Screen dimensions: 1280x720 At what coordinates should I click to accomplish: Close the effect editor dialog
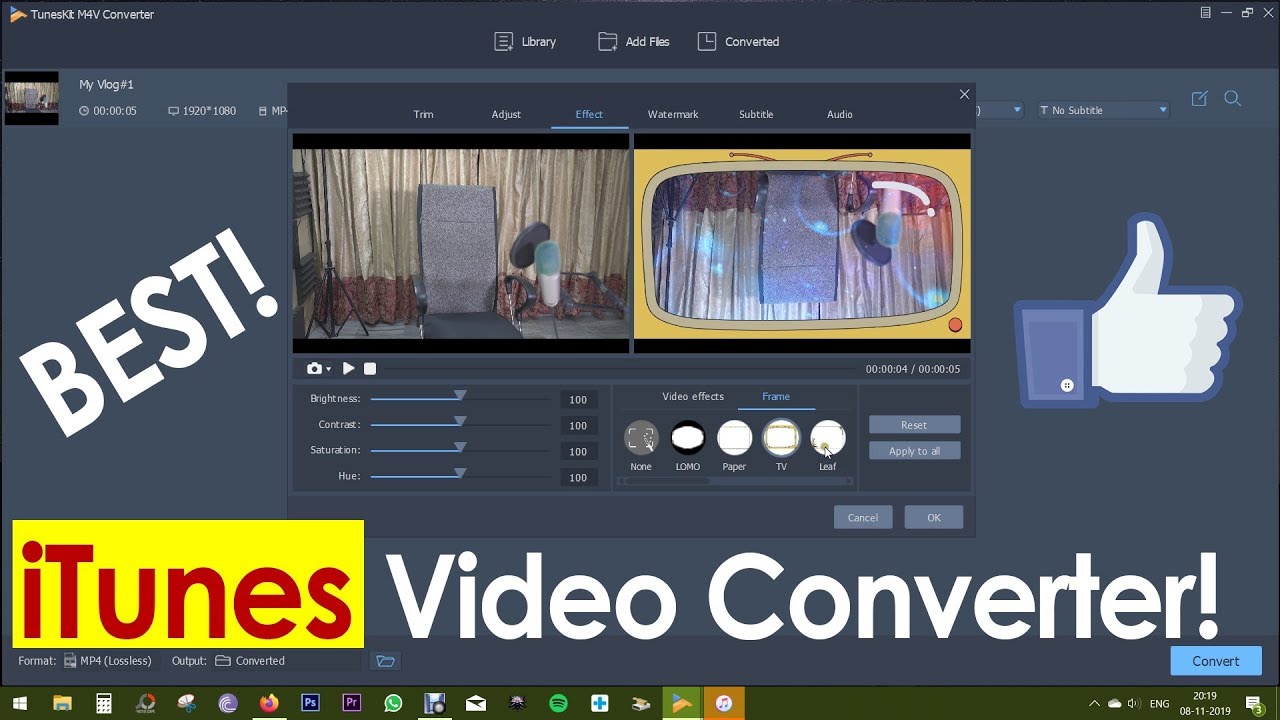964,94
